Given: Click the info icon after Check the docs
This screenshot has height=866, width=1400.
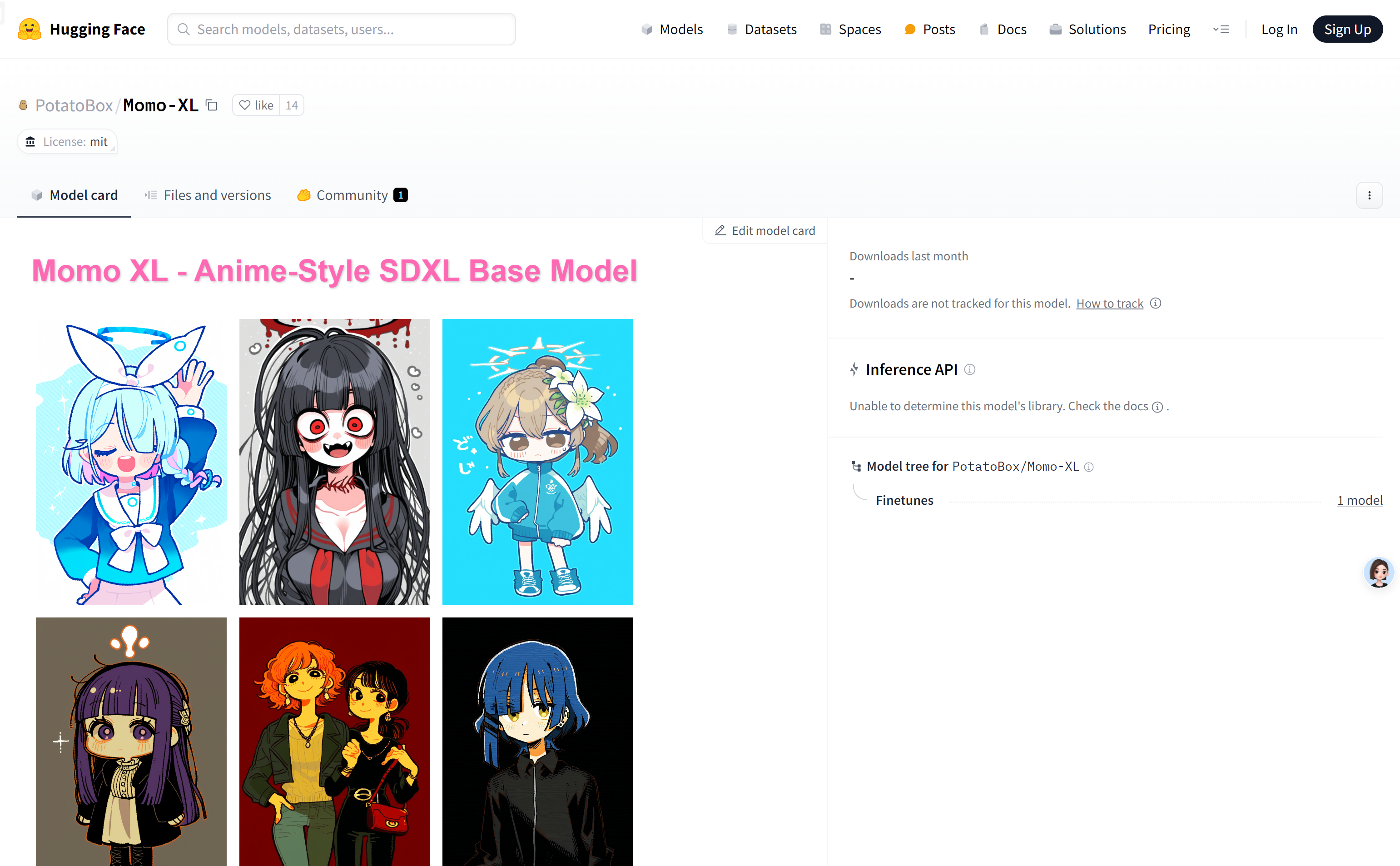Looking at the screenshot, I should click(x=1157, y=407).
